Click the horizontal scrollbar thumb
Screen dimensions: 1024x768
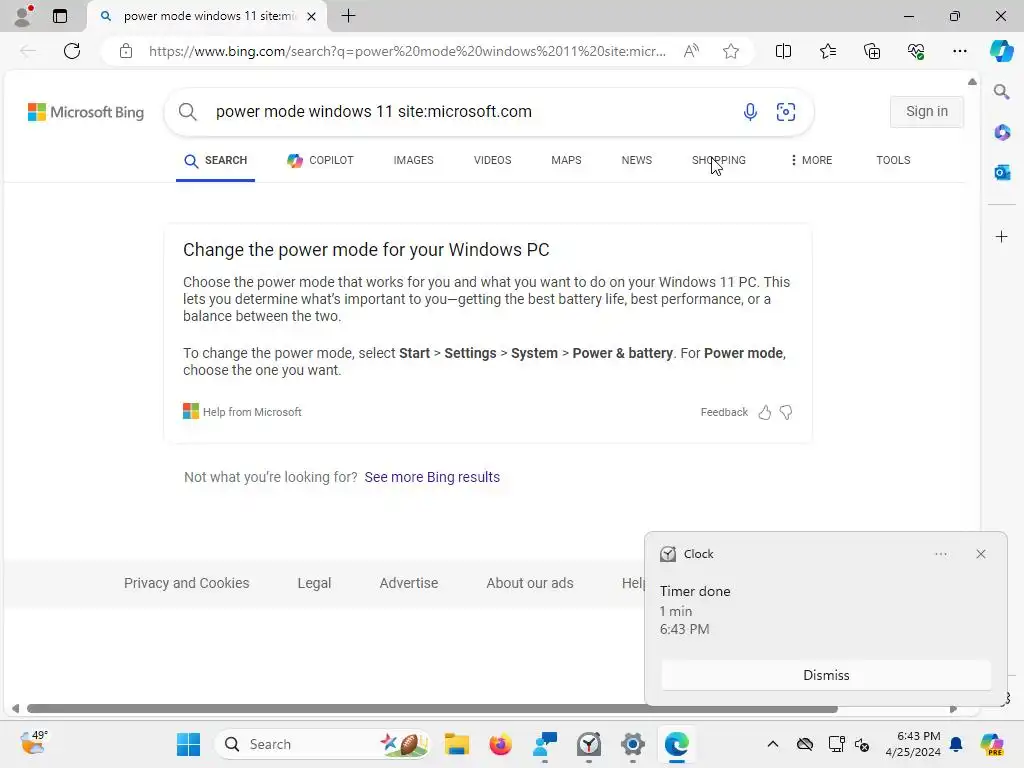click(432, 709)
